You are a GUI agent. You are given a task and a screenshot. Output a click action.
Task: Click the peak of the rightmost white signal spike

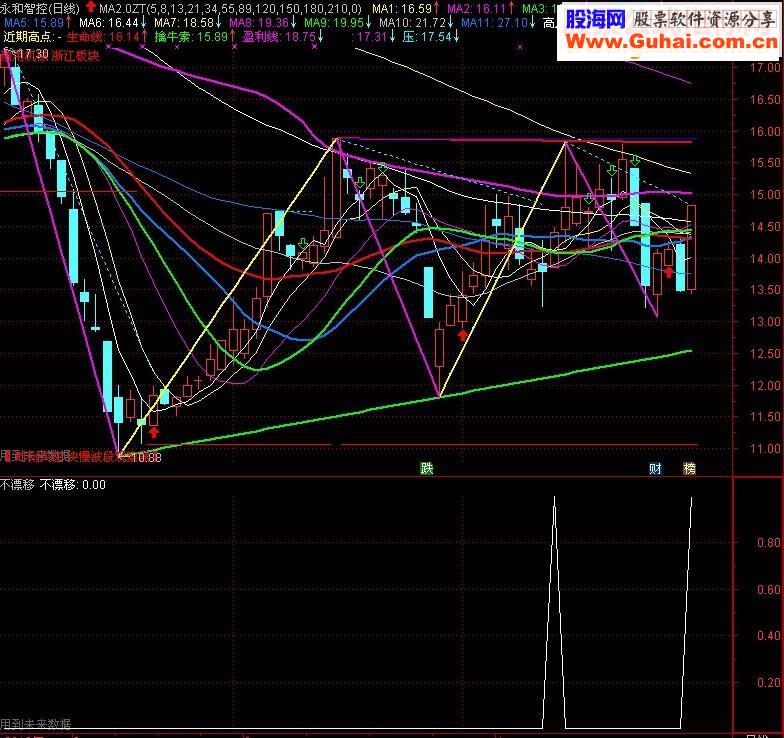pos(692,498)
